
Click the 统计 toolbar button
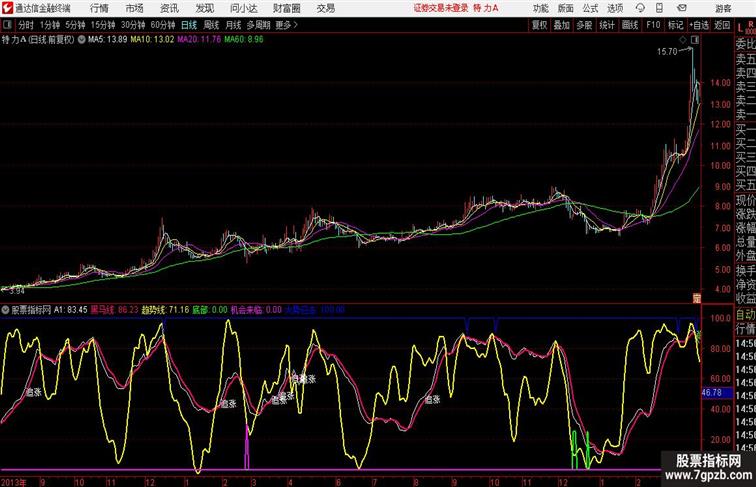pyautogui.click(x=607, y=25)
